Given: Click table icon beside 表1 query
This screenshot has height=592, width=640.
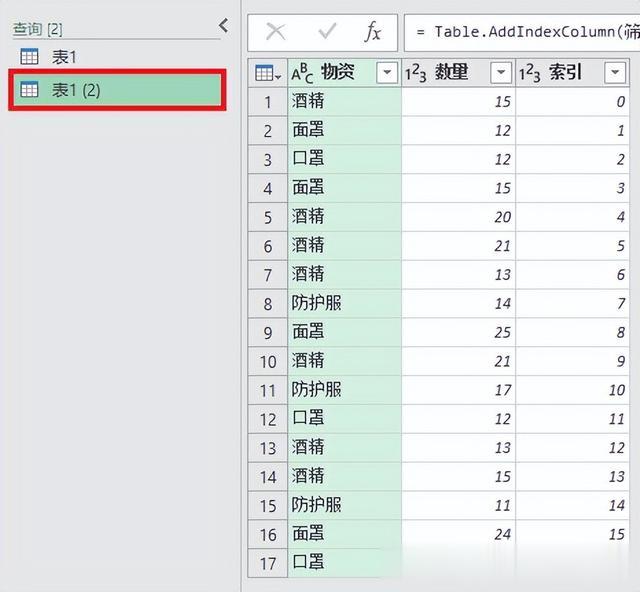Looking at the screenshot, I should [29, 57].
